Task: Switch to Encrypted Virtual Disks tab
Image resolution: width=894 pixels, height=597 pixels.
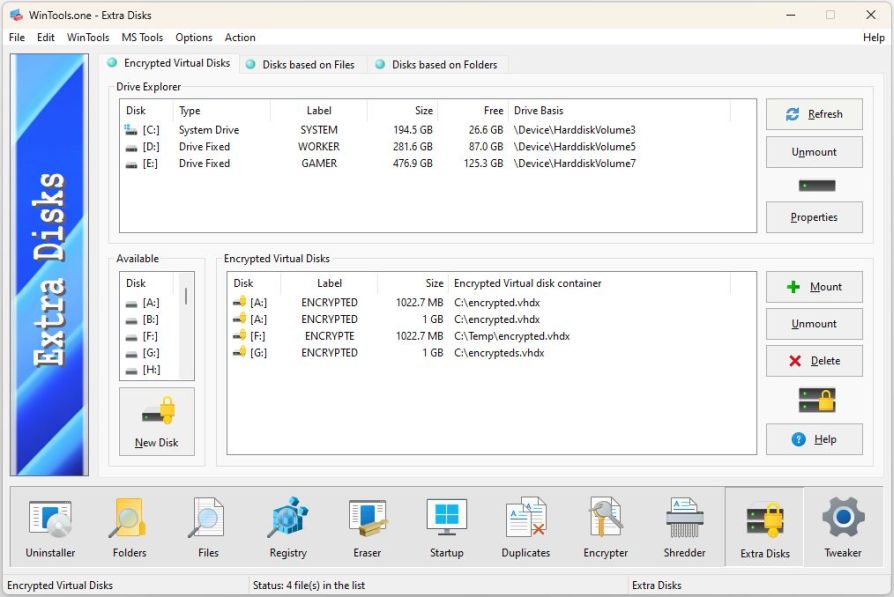Action: pyautogui.click(x=169, y=63)
